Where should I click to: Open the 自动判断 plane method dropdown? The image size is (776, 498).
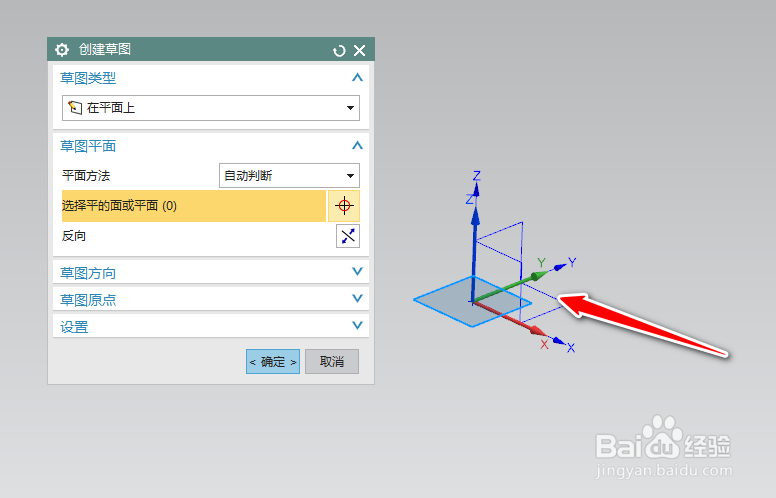[x=289, y=176]
